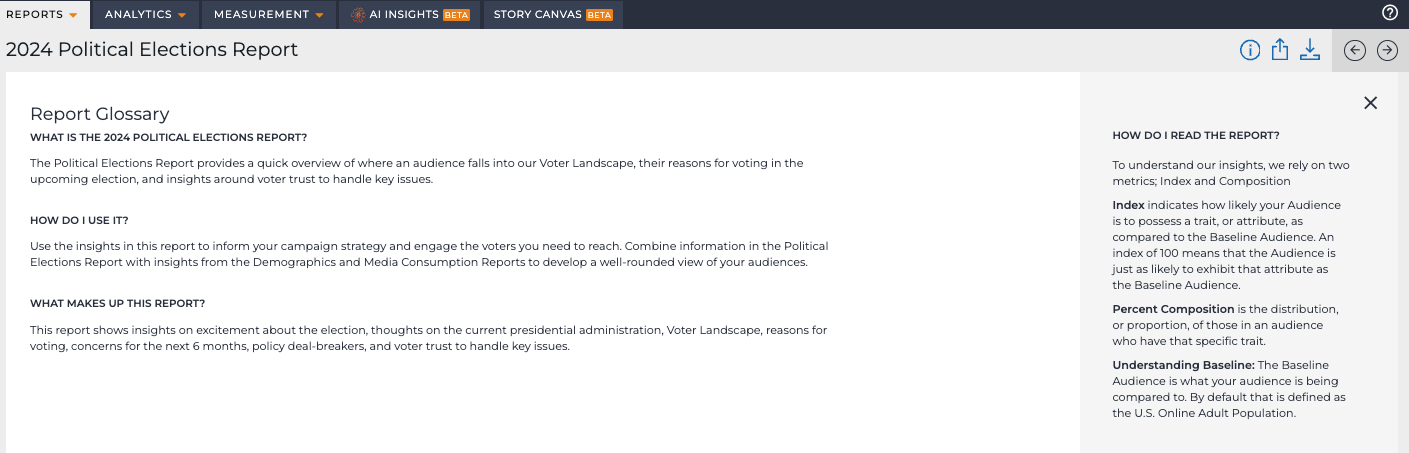The image size is (1409, 453).
Task: Expand the Reports dropdown arrow
Action: click(73, 15)
